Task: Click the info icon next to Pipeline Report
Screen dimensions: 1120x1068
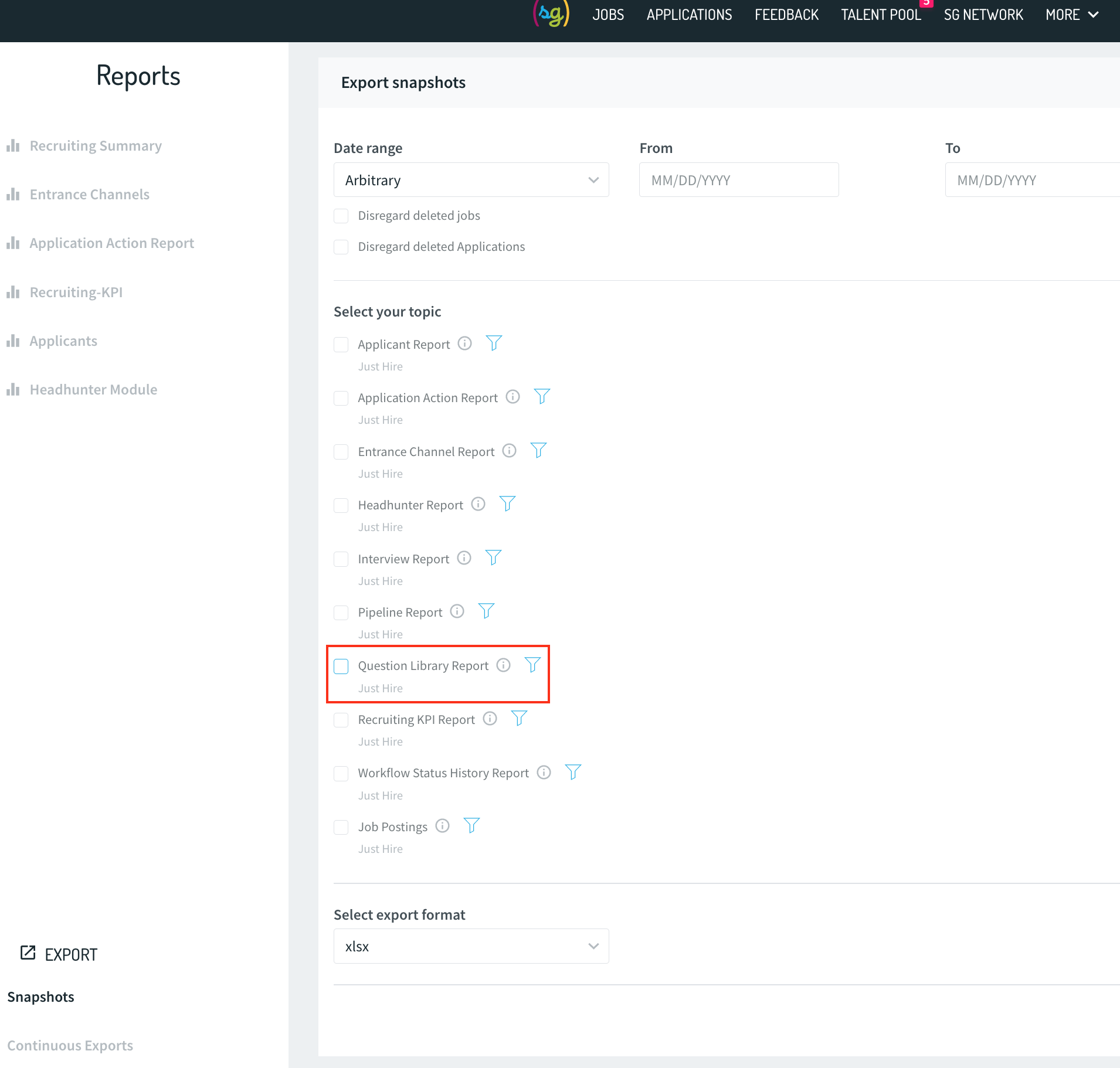Action: coord(457,611)
